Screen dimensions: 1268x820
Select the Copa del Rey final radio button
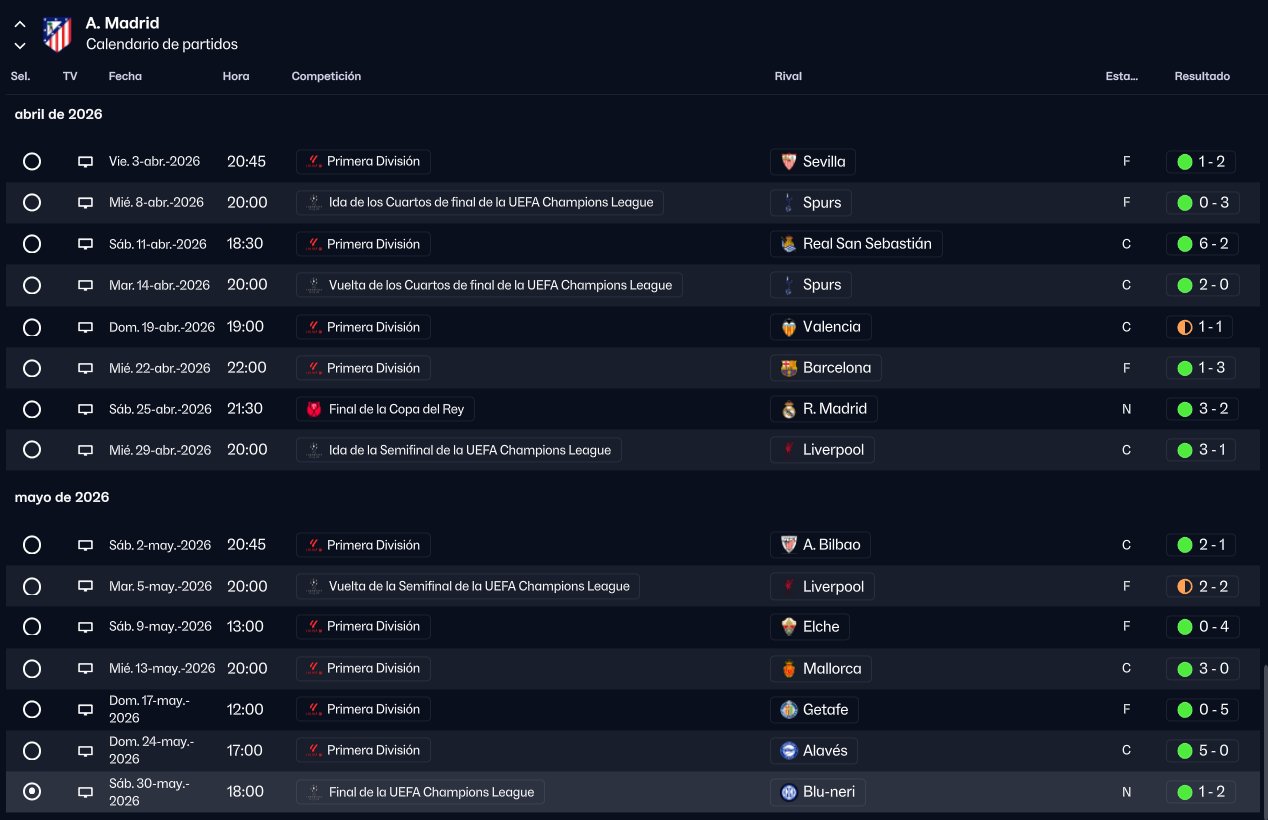click(32, 409)
